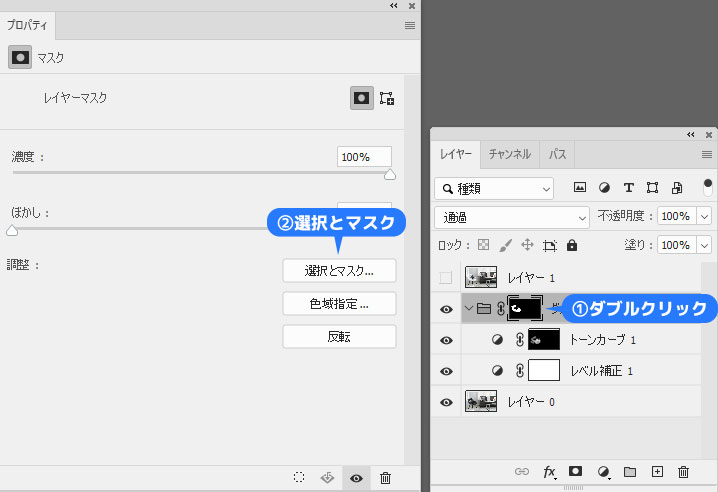718x492 pixels.
Task: Delete layer with Layers panel trash icon
Action: click(683, 471)
